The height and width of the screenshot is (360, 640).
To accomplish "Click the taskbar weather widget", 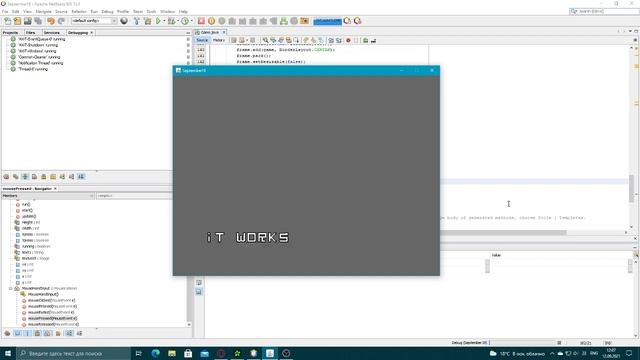I will pos(517,353).
